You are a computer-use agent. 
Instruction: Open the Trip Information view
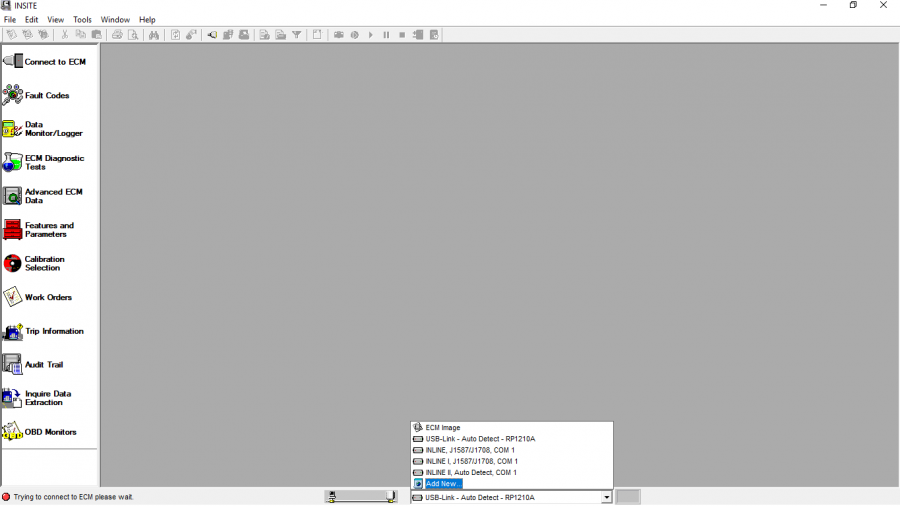coord(13,331)
